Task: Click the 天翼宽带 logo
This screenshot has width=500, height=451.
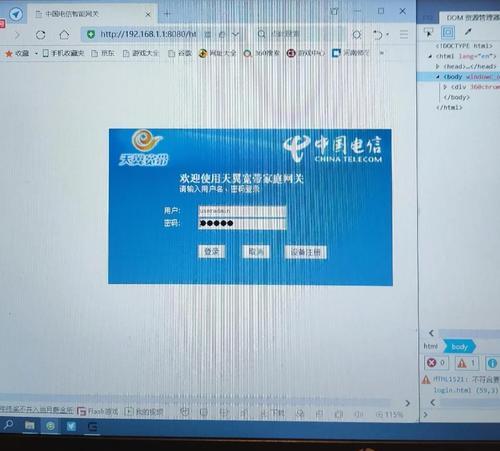Action: tap(144, 148)
